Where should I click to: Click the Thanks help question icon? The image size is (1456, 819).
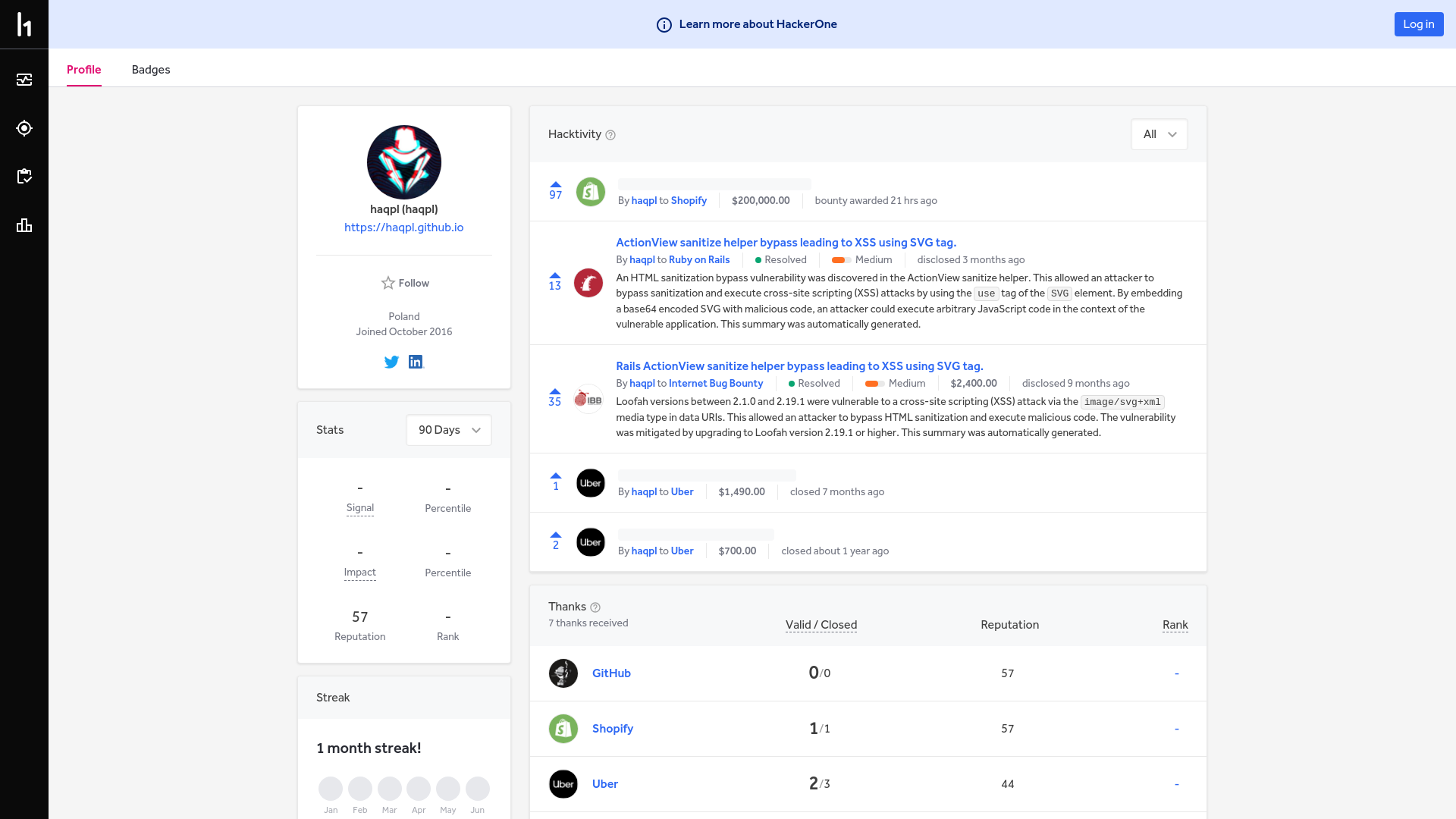(595, 607)
